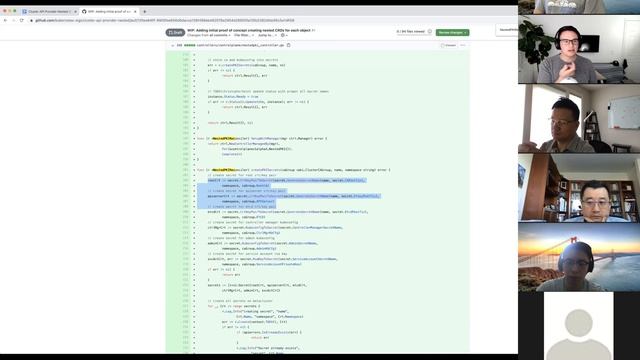
Task: Open the 'Changes from all commits' dropdown
Action: pos(209,36)
